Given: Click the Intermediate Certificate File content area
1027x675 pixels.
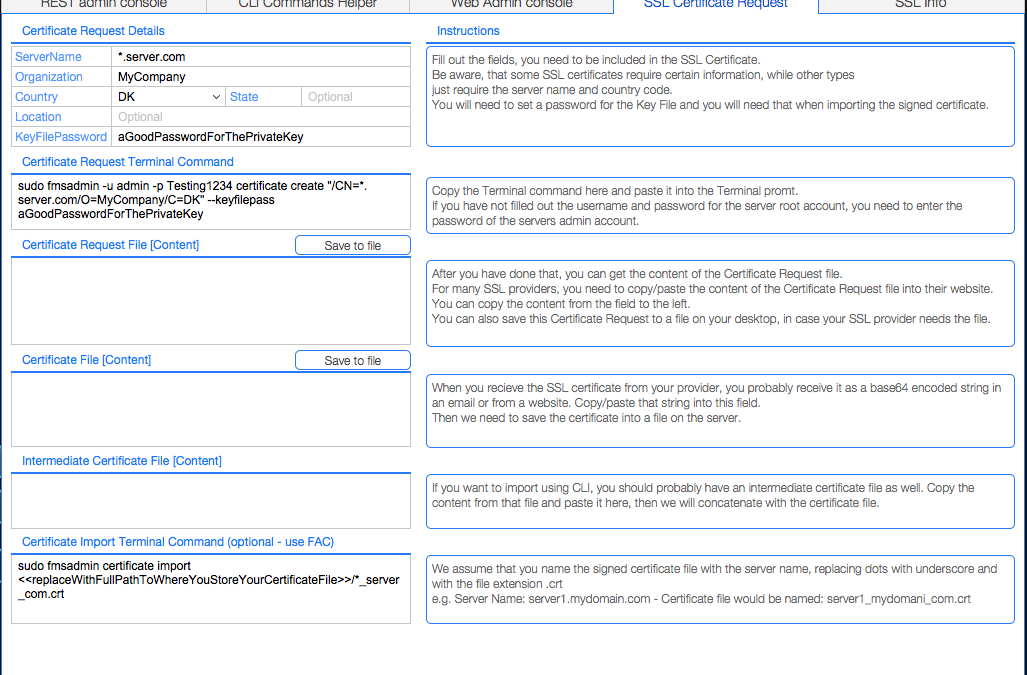Looking at the screenshot, I should pos(211,501).
